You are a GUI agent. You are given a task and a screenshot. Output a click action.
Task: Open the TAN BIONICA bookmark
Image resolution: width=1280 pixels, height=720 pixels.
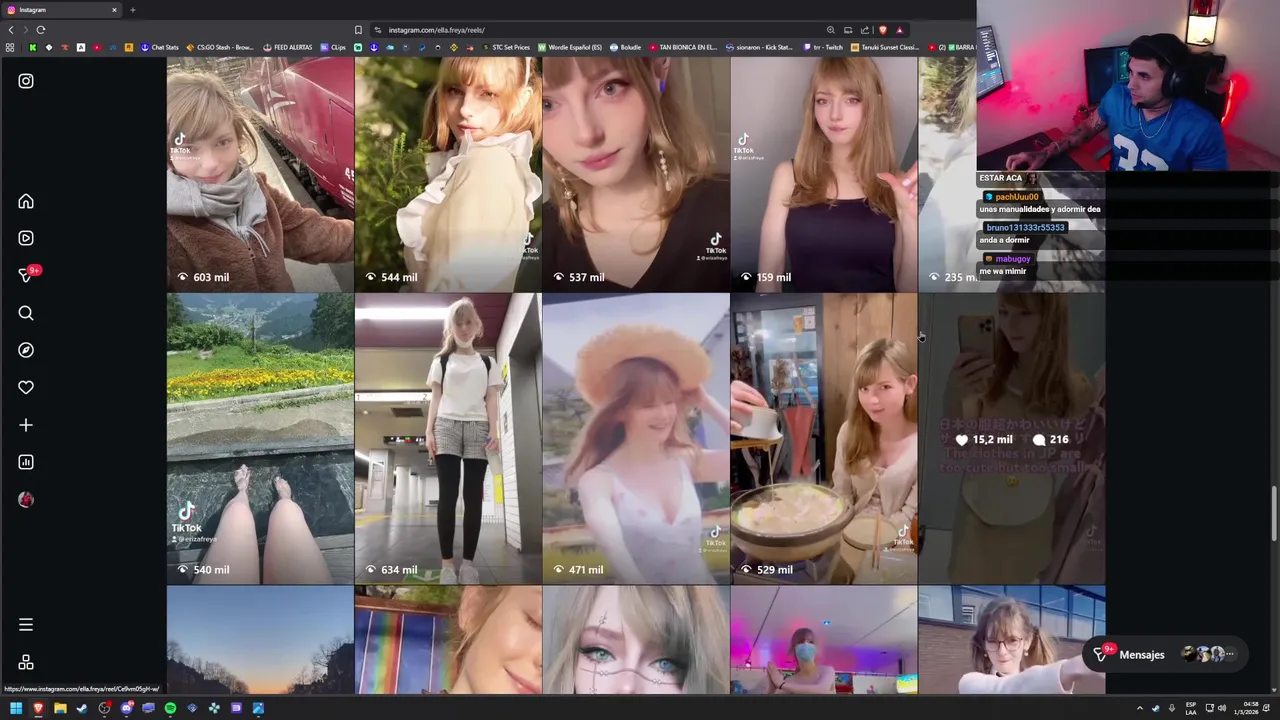coord(683,47)
